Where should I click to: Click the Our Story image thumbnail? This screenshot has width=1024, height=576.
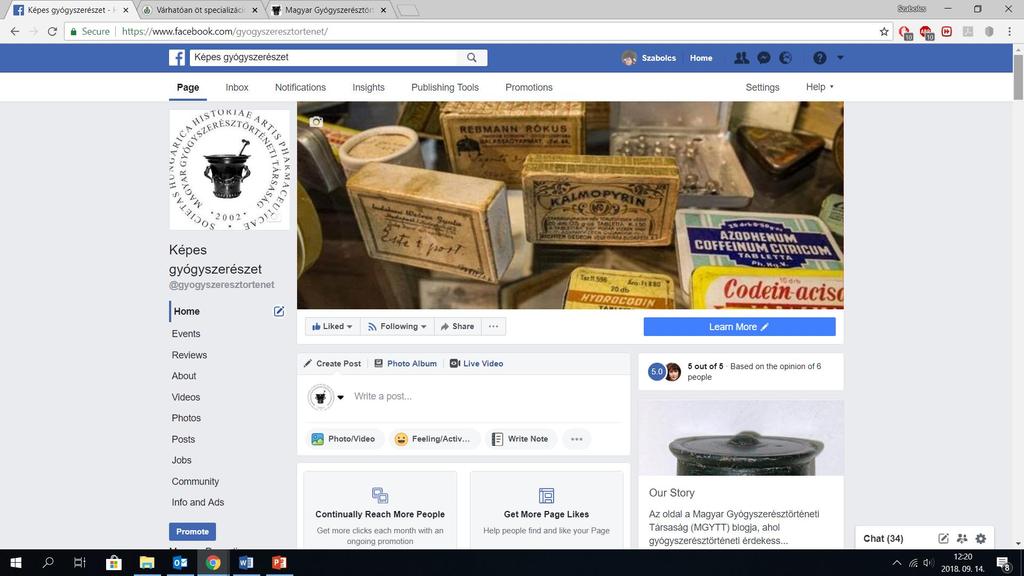[741, 438]
